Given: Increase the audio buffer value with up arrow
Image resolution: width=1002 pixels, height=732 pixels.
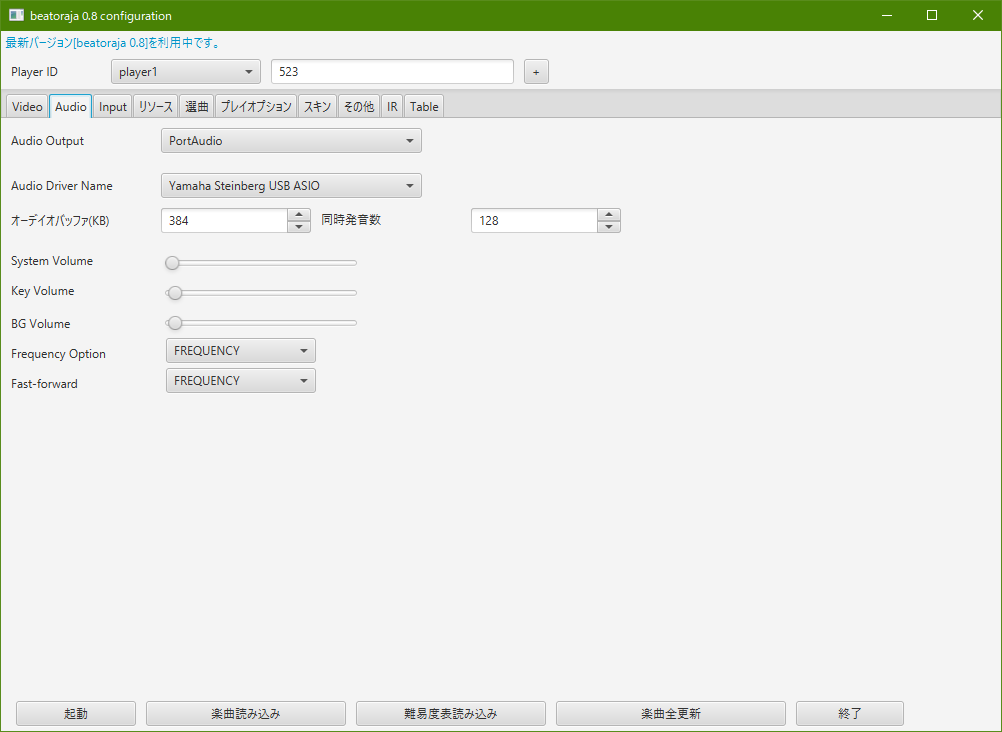Looking at the screenshot, I should (299, 215).
